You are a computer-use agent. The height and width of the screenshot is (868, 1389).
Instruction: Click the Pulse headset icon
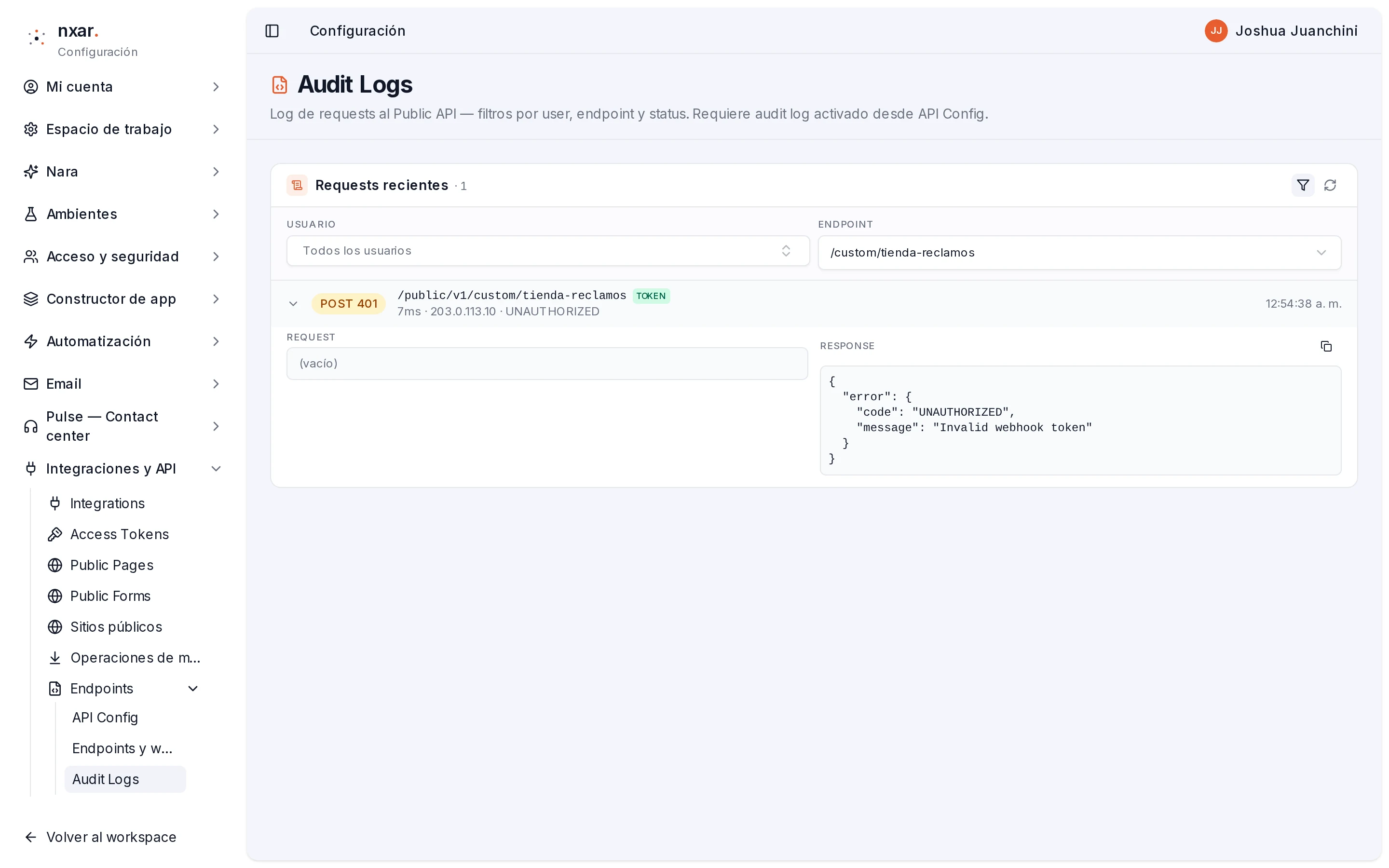30,427
